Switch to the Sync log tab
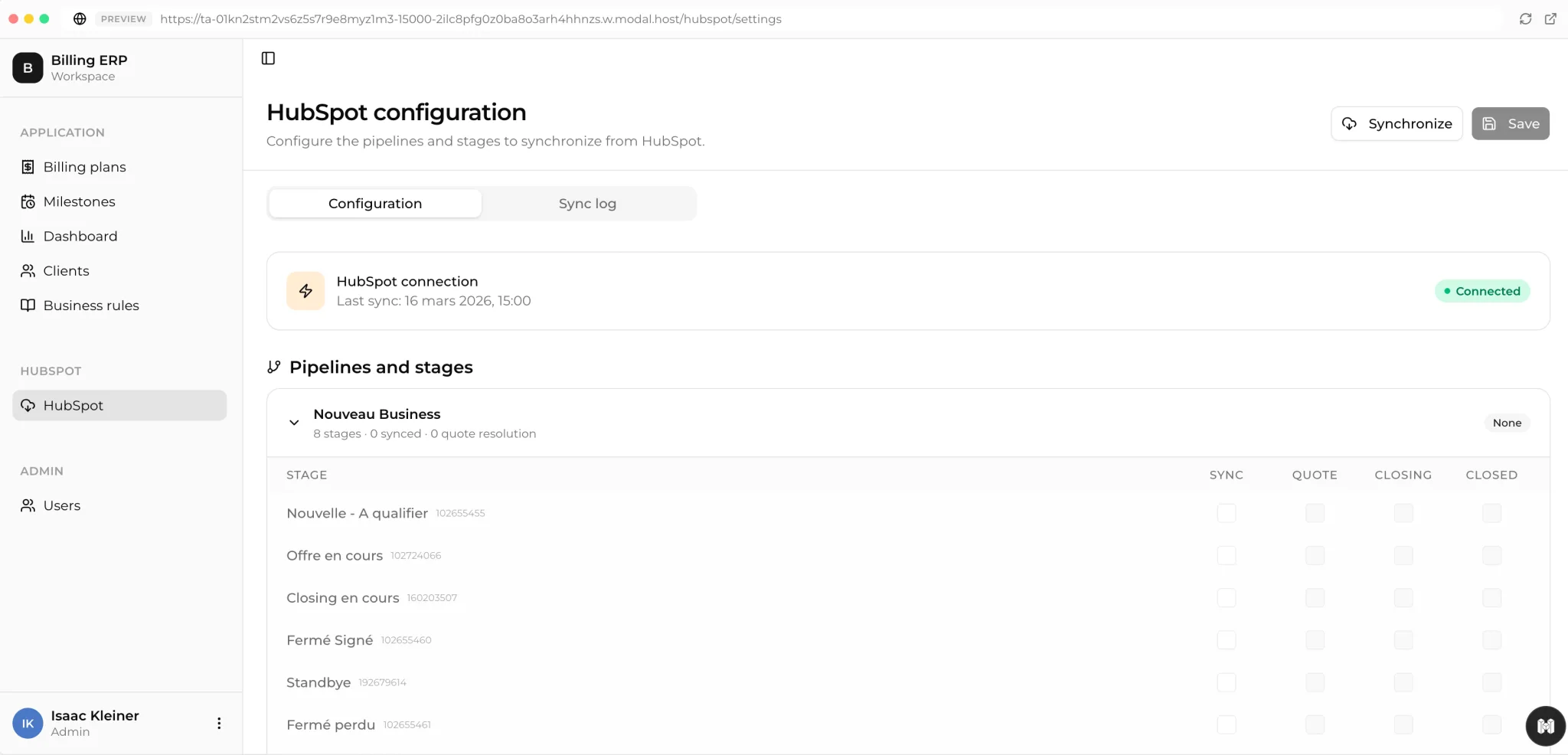 pyautogui.click(x=587, y=204)
